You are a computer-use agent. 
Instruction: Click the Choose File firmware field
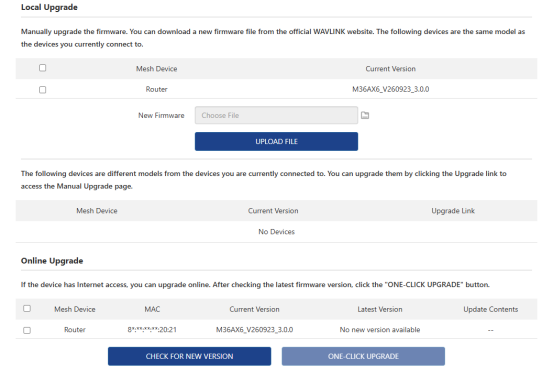click(x=276, y=115)
